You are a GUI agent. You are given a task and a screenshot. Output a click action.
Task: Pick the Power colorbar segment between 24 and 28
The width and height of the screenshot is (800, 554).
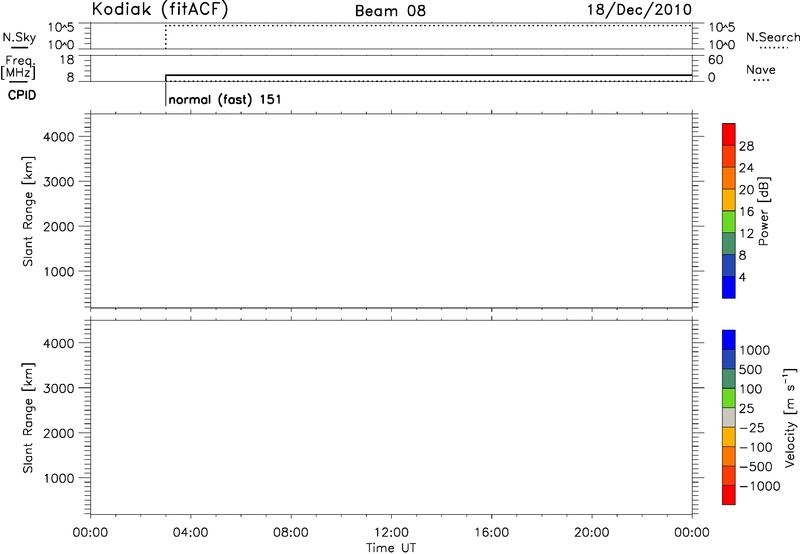pyautogui.click(x=729, y=156)
